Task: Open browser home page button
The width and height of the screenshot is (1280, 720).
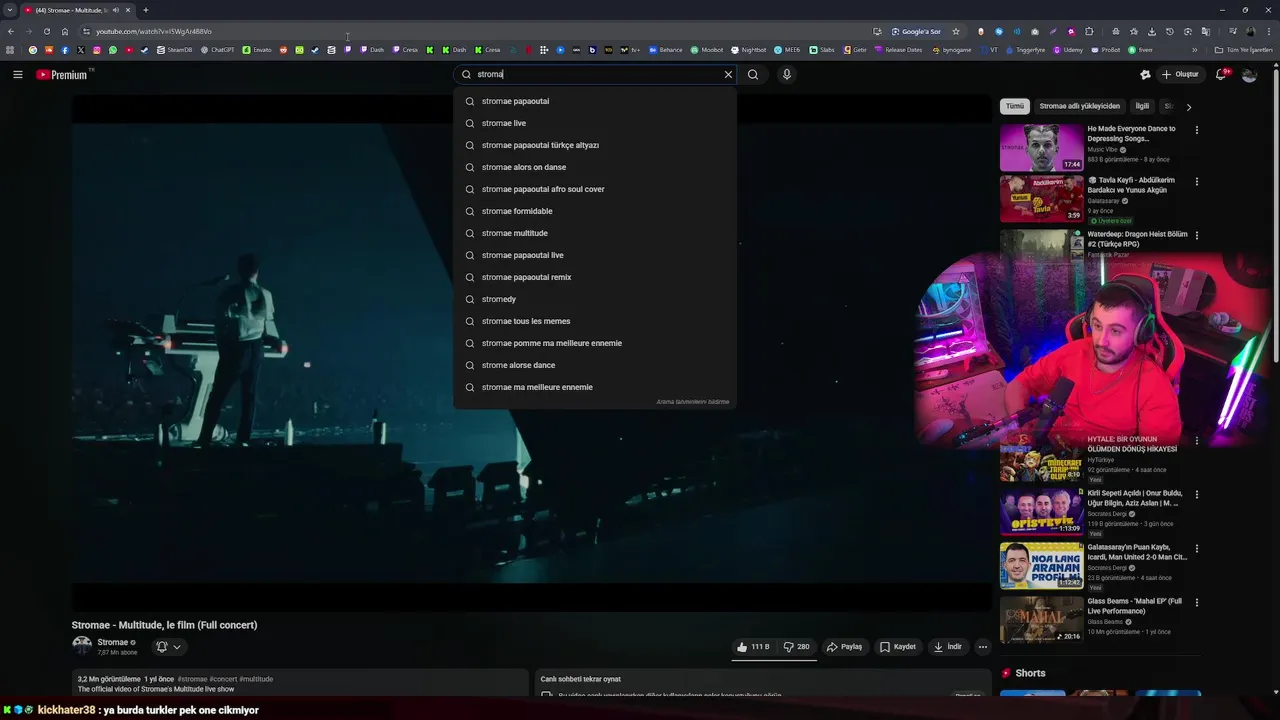Action: 65,31
